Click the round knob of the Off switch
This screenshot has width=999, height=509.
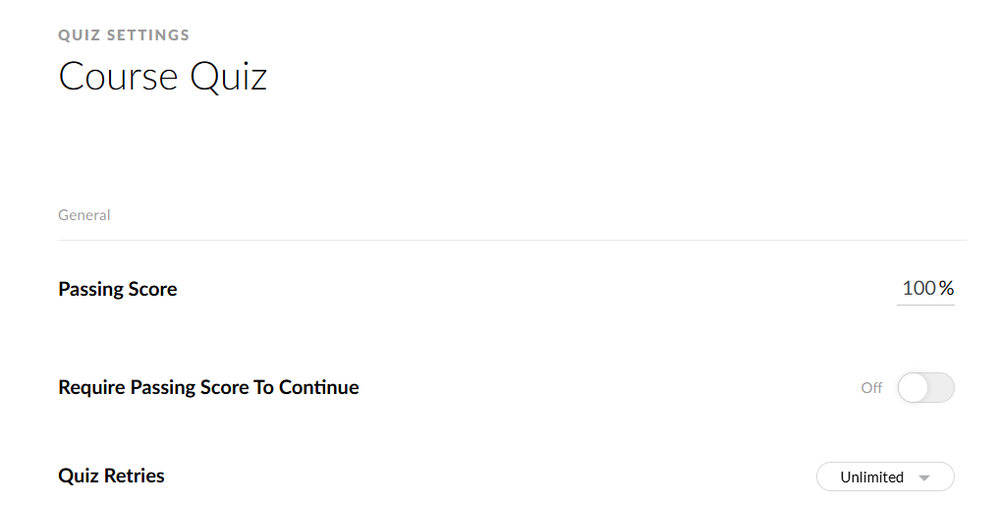pos(913,388)
